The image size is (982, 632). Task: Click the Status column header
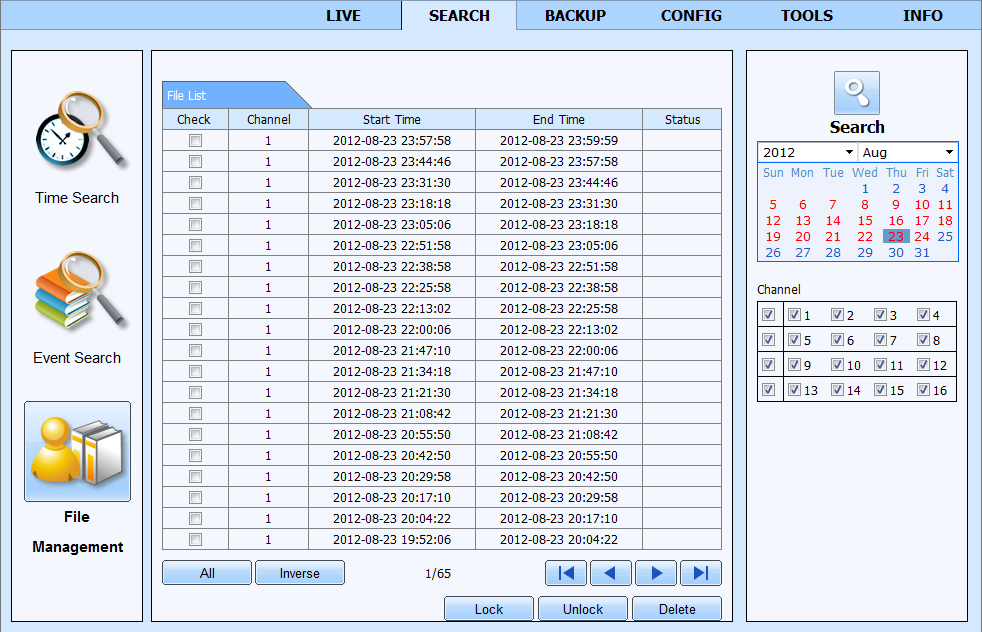click(683, 119)
